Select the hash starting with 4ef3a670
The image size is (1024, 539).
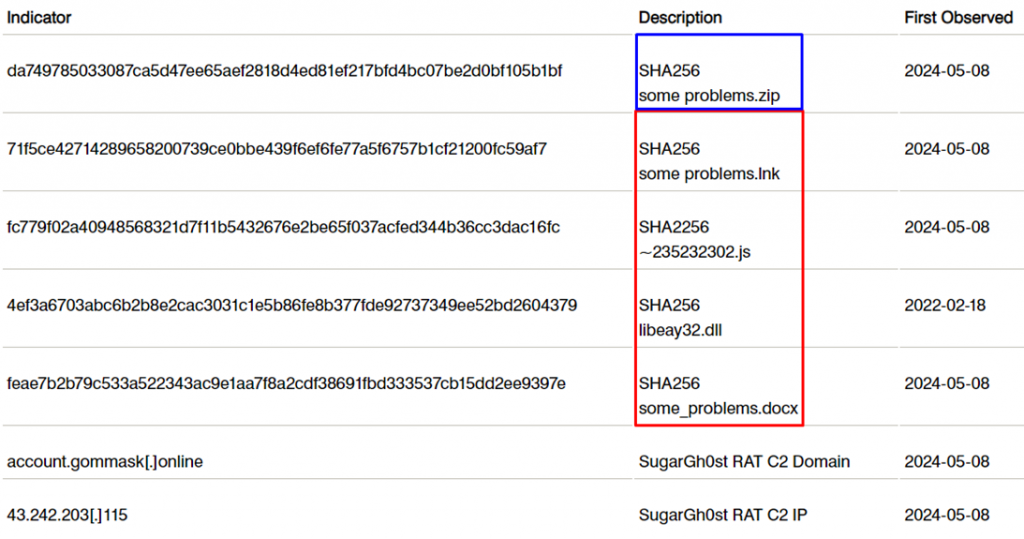[x=292, y=306]
